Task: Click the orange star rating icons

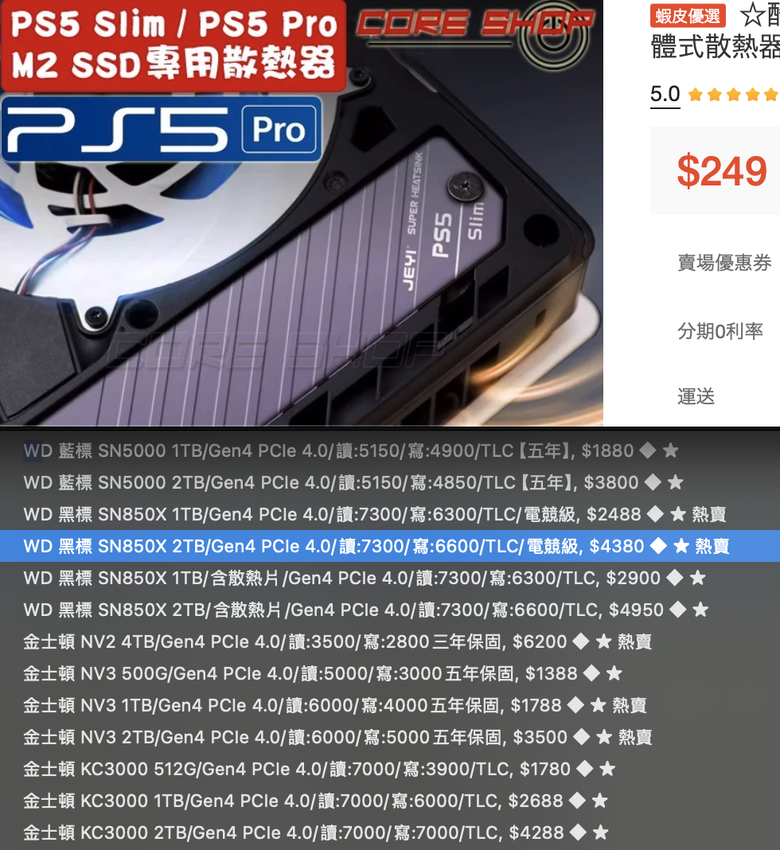Action: (733, 95)
